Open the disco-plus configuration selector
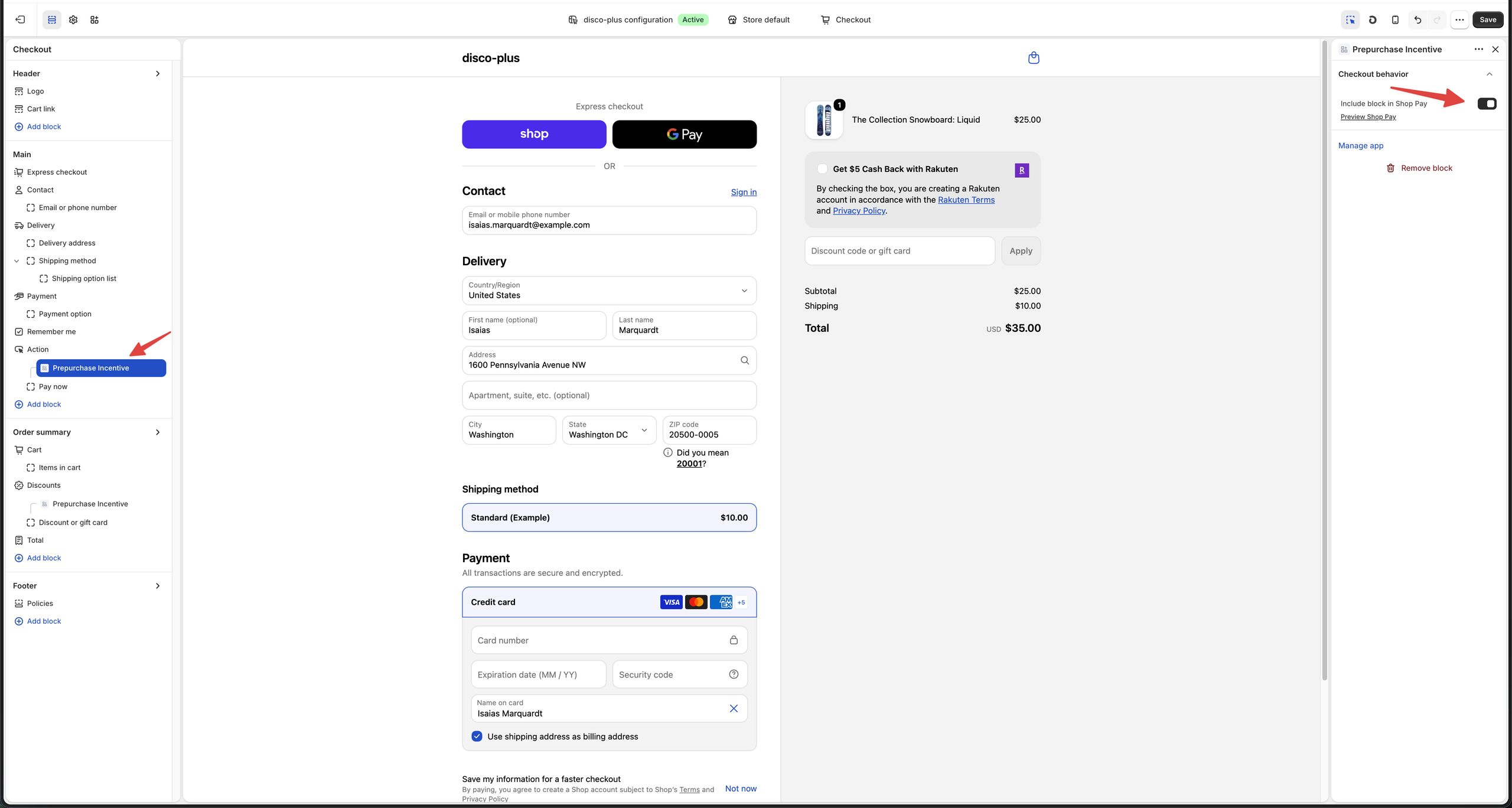Screen dimensions: 1512x808 pos(638,19)
